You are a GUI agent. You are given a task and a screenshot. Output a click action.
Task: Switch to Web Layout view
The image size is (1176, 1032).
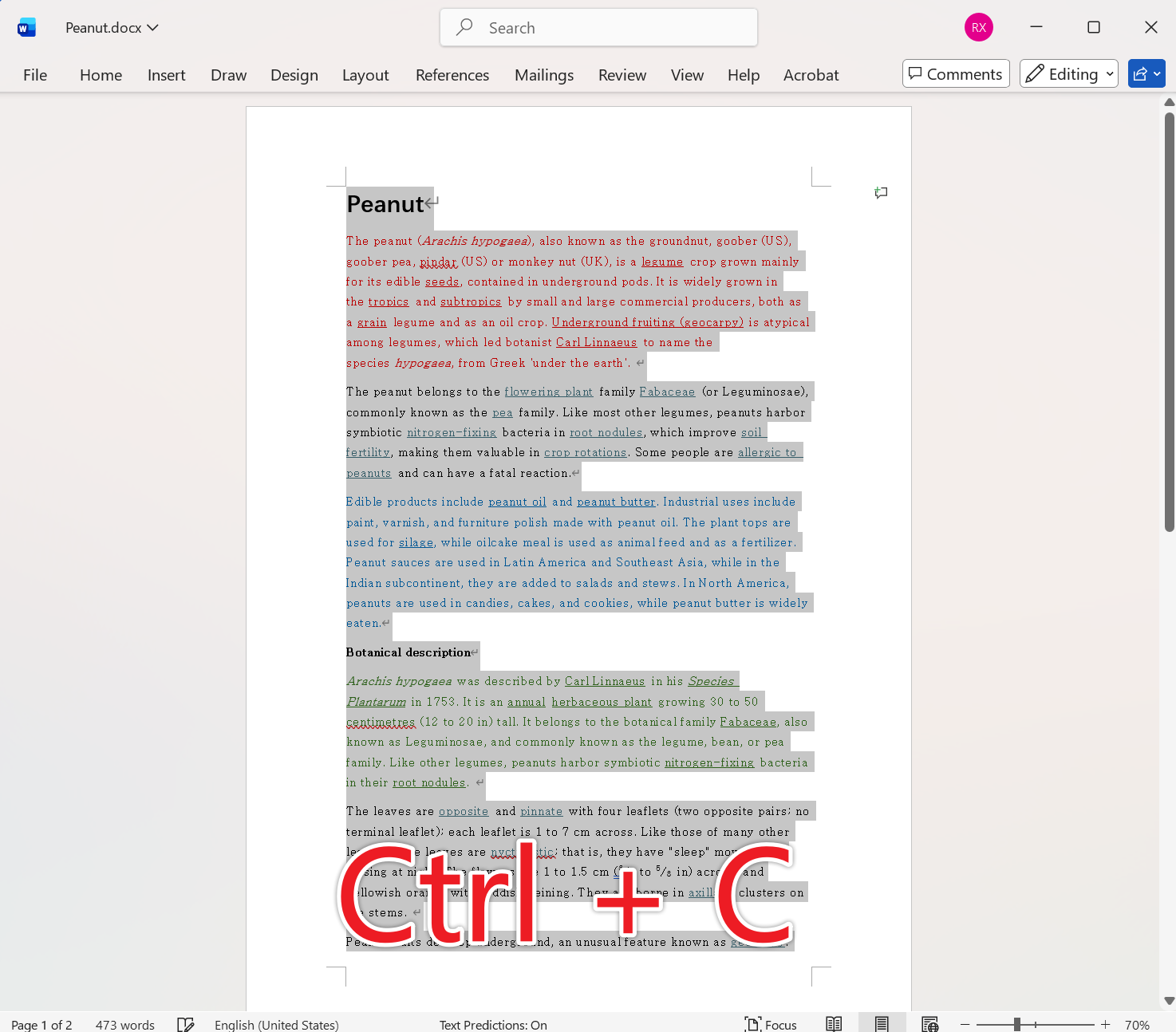(929, 1023)
